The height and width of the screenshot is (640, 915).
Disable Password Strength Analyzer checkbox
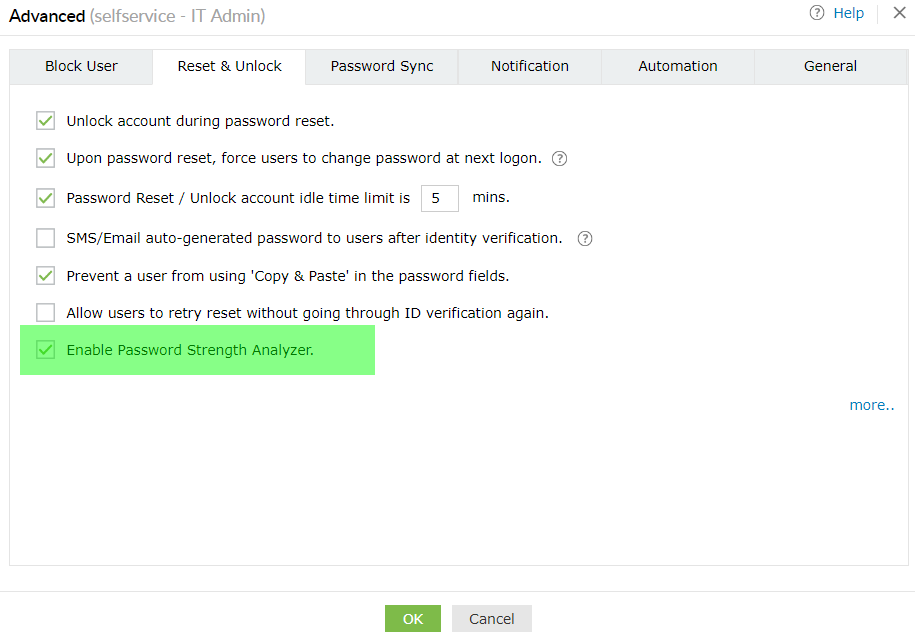(46, 350)
